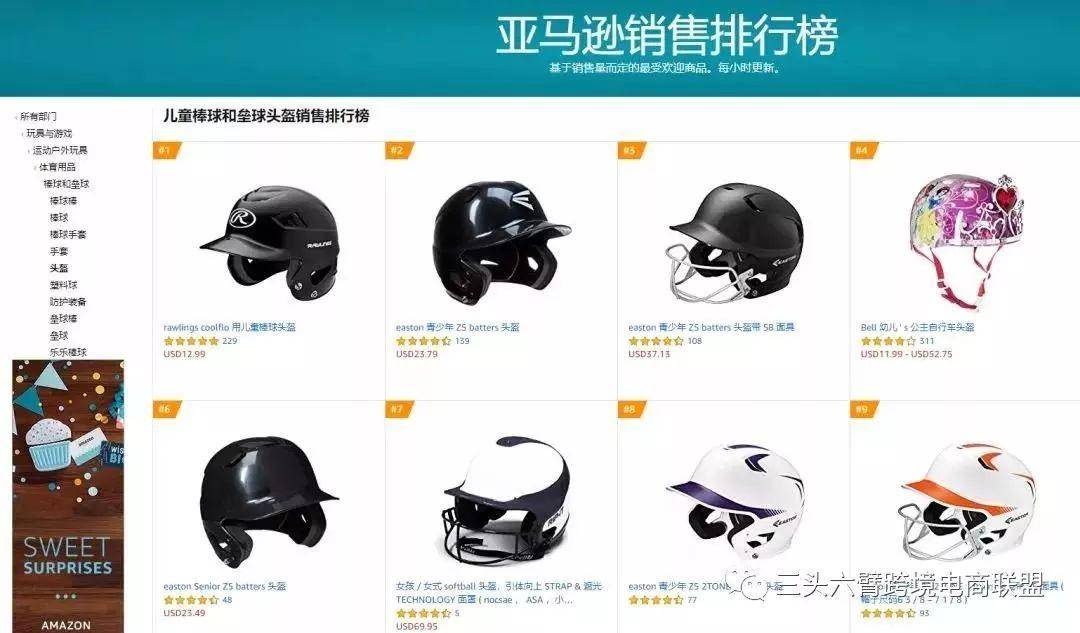Collapse the 玩具与游戏 sidebar category
Viewport: 1080px width, 633px height.
point(48,133)
